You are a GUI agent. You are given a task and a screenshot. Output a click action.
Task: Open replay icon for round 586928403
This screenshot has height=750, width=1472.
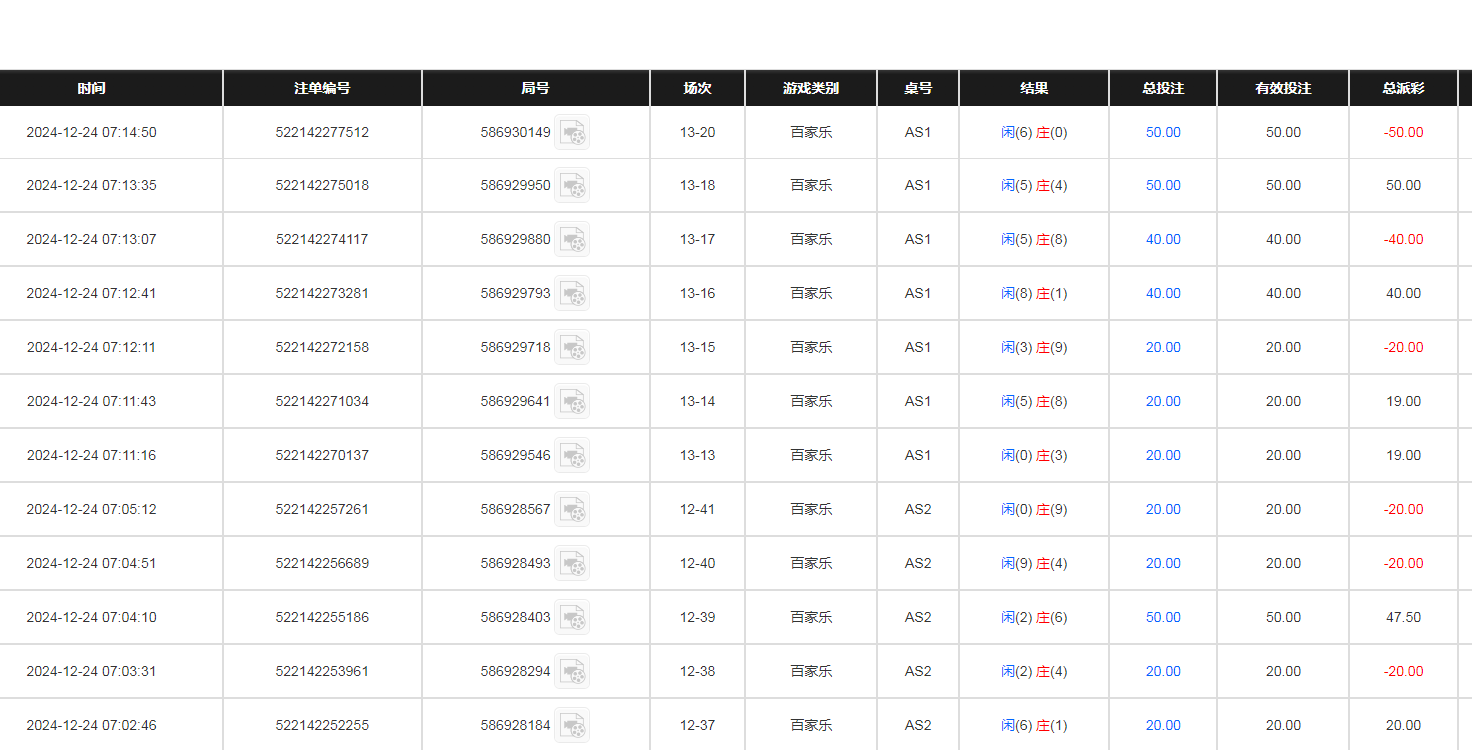pyautogui.click(x=572, y=617)
